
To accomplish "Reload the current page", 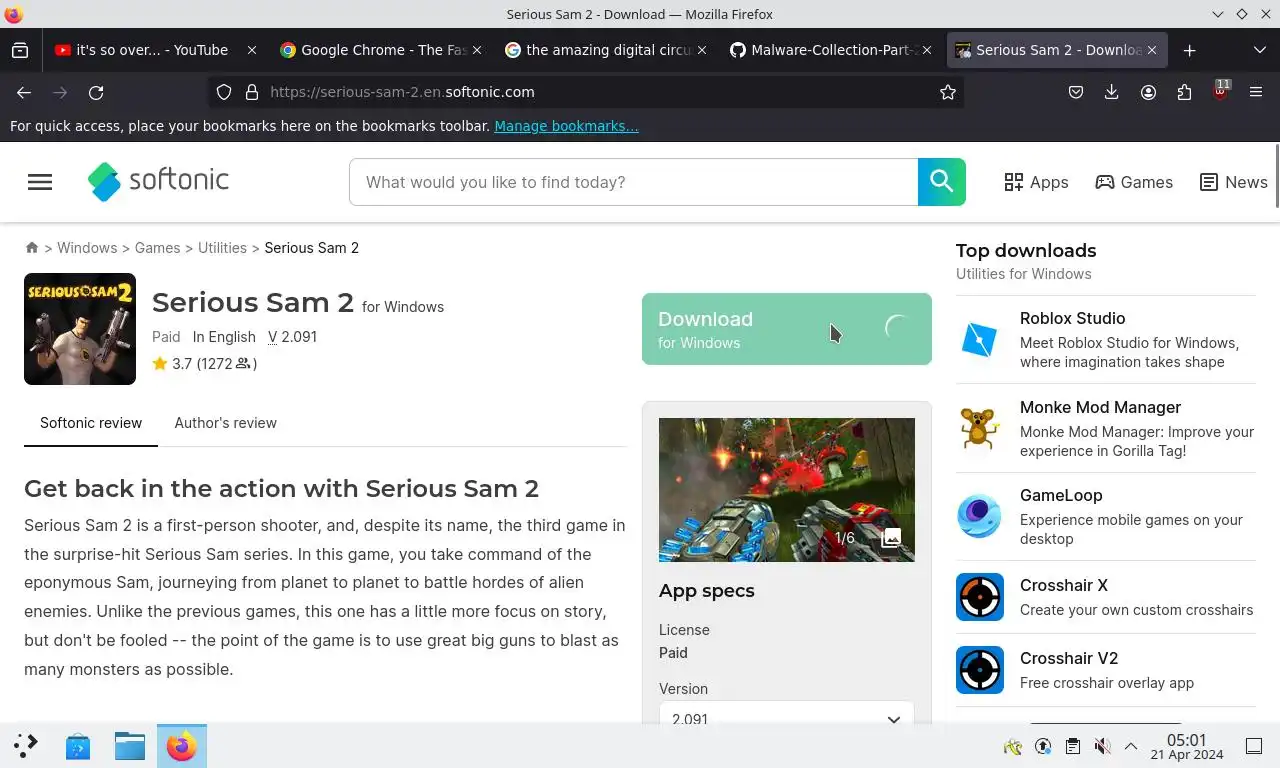I will pos(96,92).
